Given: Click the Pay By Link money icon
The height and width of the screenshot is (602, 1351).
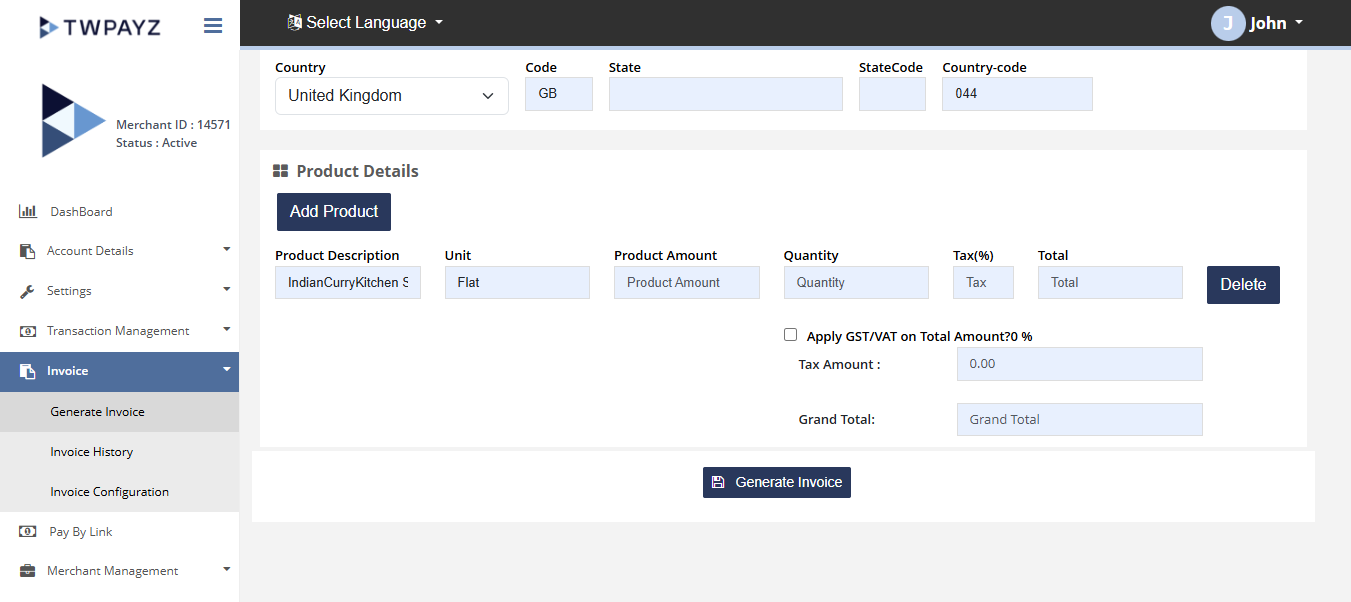Looking at the screenshot, I should coord(28,531).
